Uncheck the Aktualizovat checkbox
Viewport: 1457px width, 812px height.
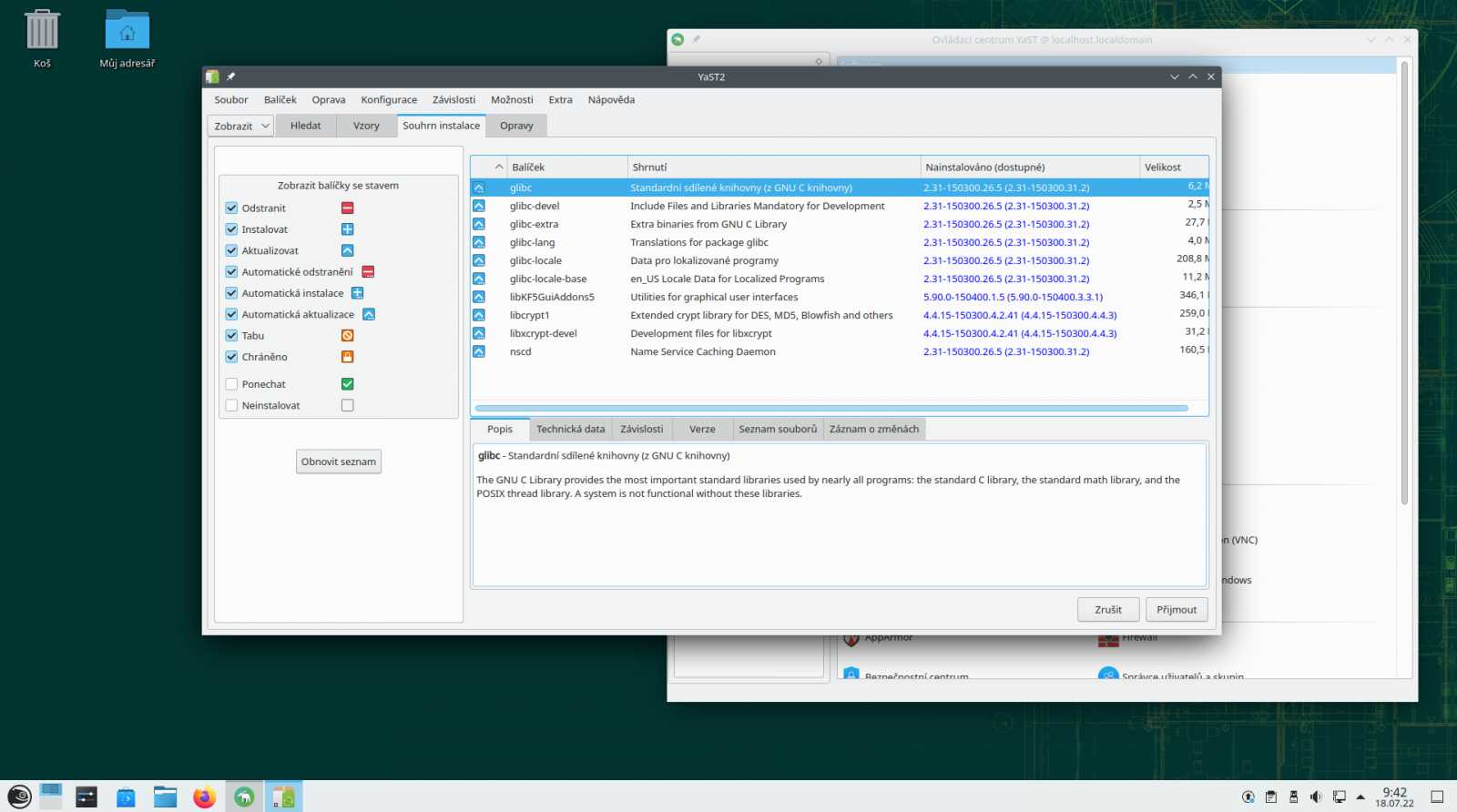[x=231, y=250]
